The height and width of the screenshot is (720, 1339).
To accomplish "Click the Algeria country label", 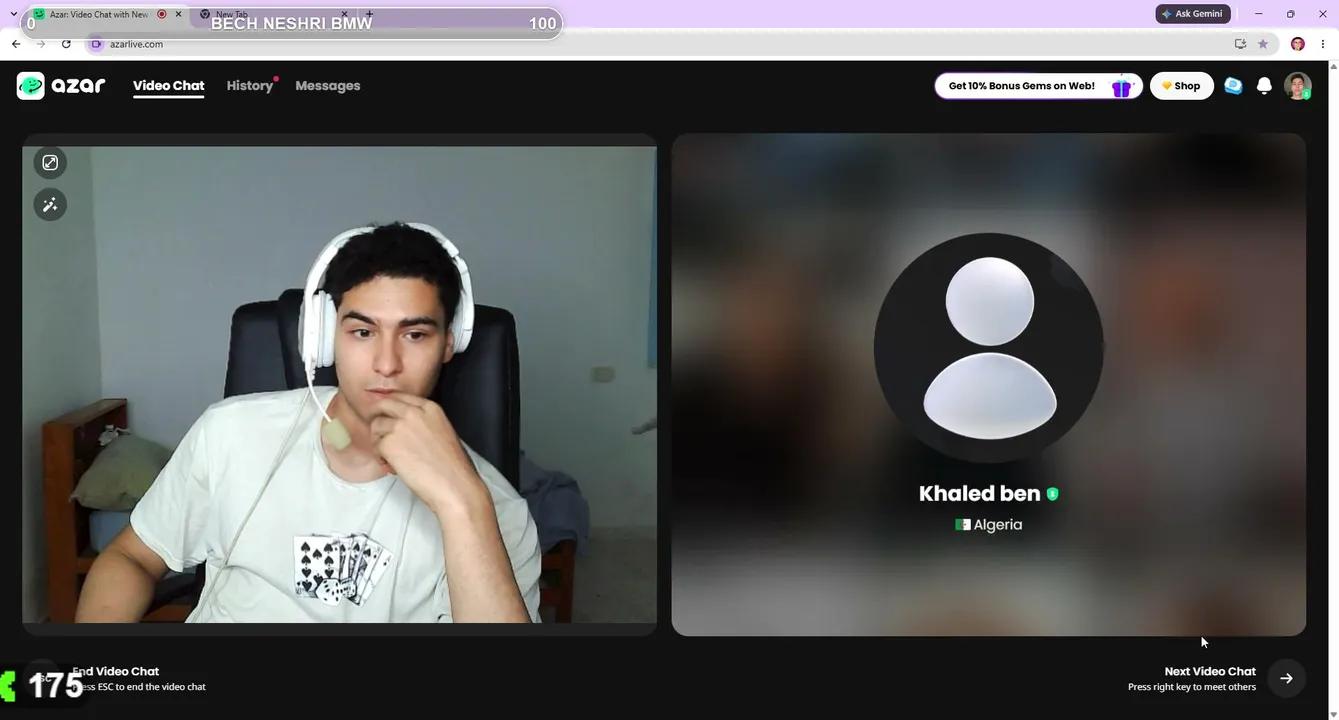I will tap(998, 524).
